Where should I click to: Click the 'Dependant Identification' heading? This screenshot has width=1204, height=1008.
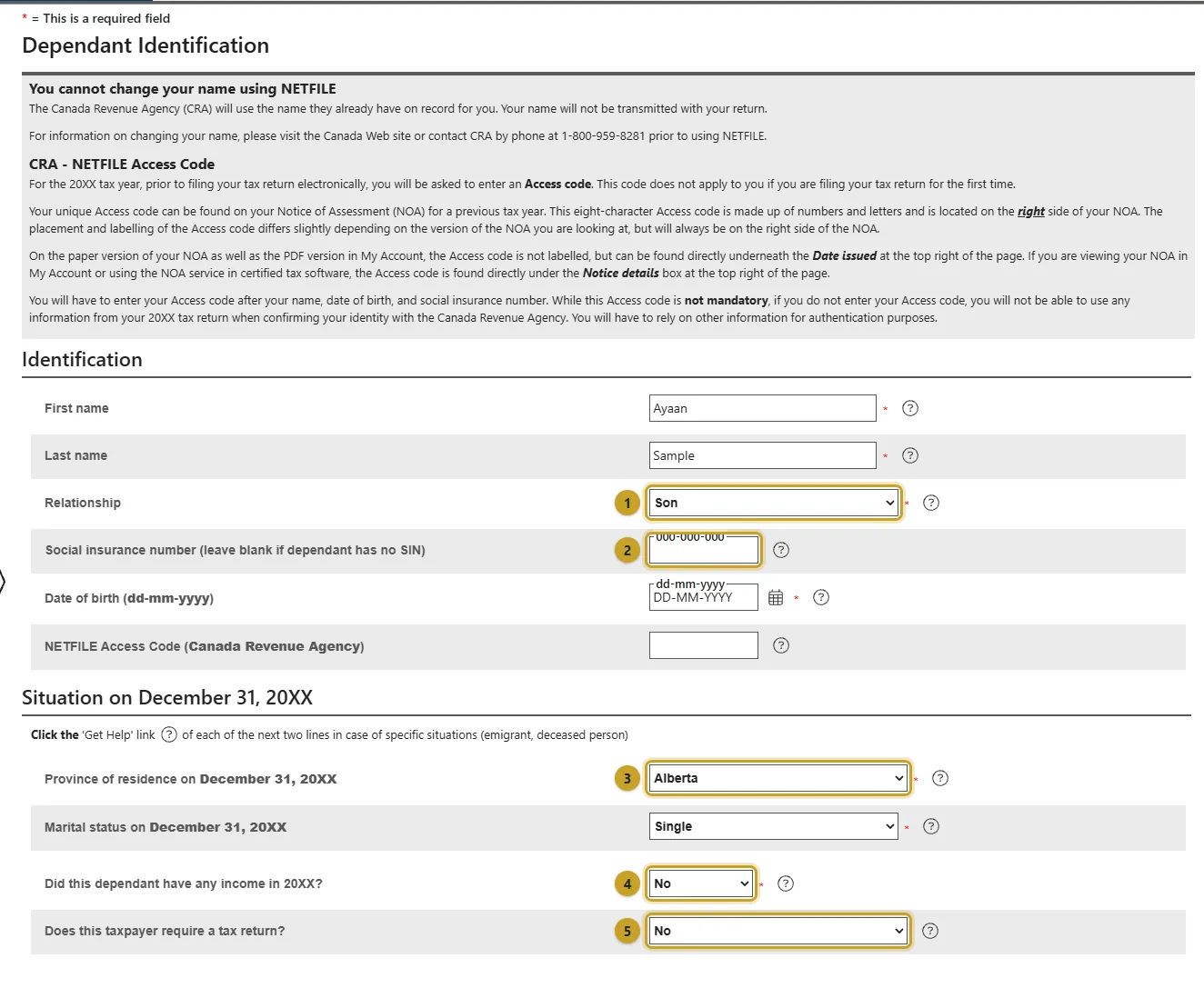145,45
